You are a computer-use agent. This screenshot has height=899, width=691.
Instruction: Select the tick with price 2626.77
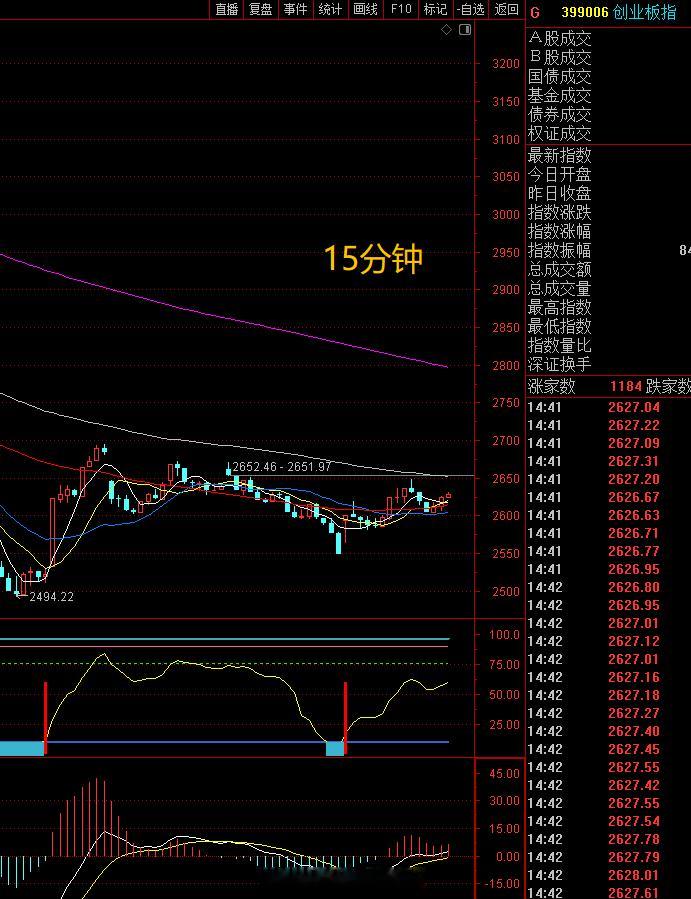609,551
